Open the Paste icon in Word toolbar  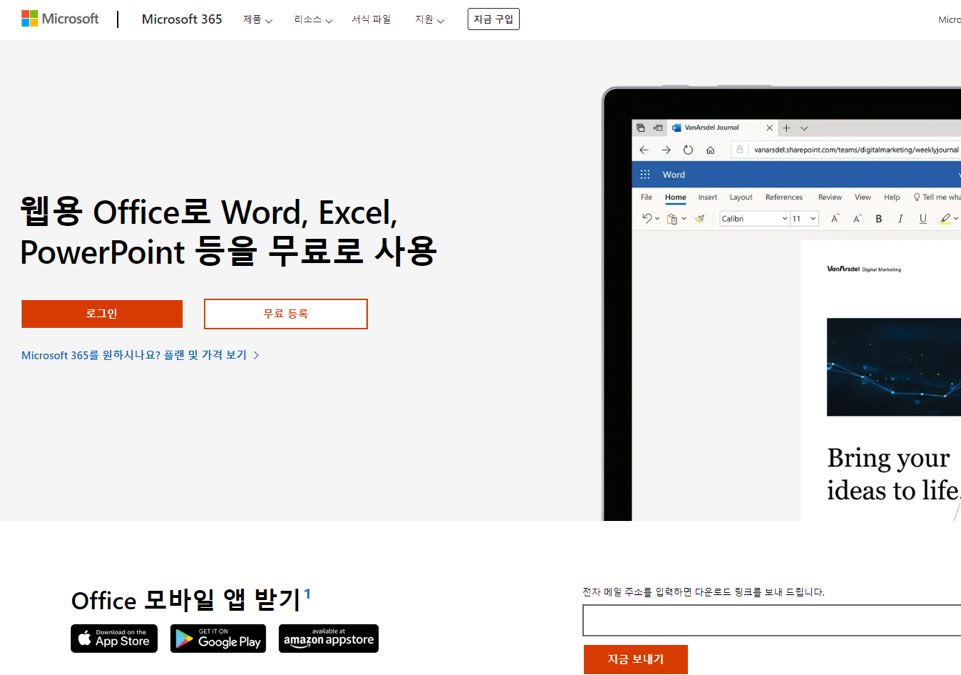coord(671,218)
